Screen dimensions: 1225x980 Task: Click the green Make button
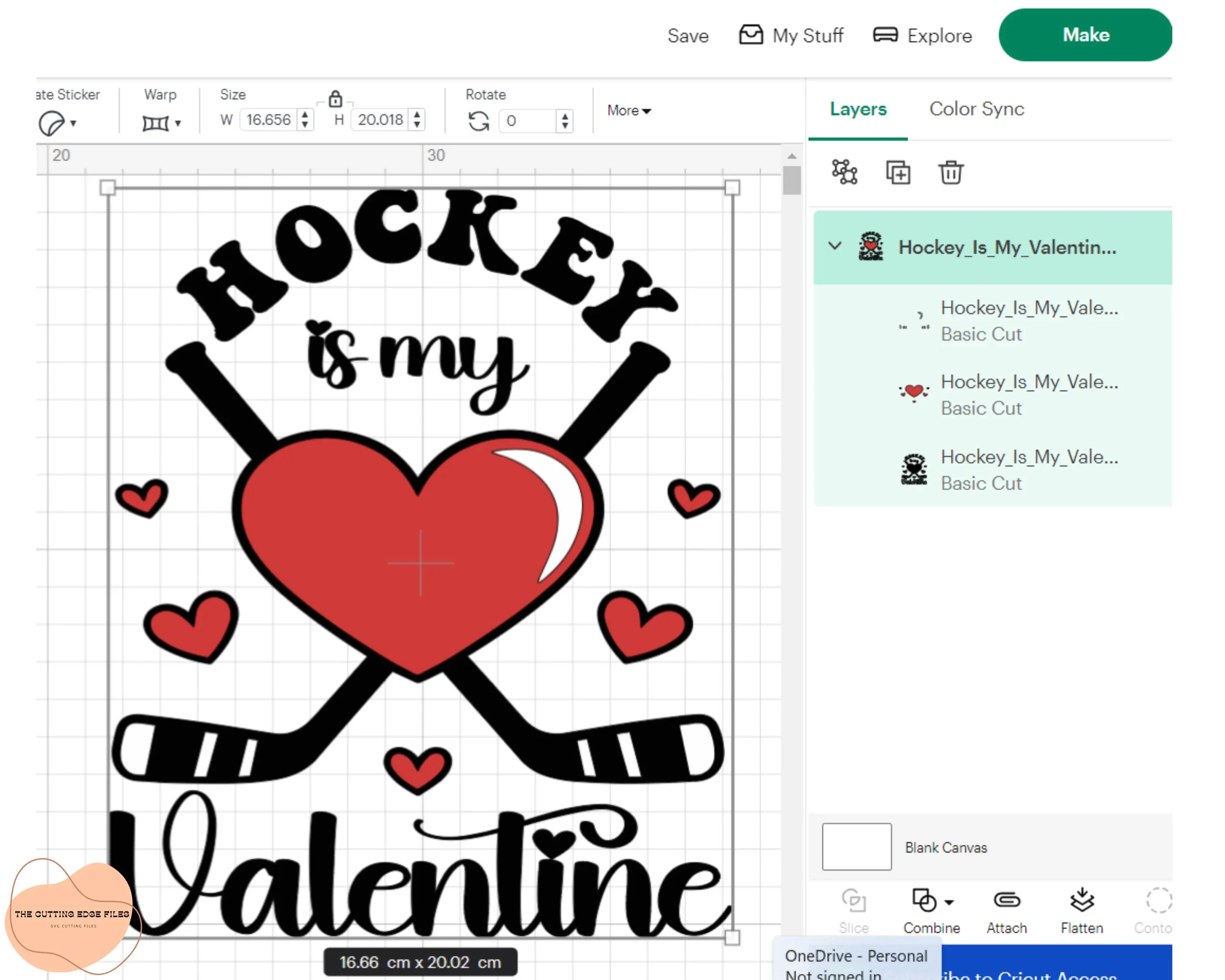(x=1085, y=35)
